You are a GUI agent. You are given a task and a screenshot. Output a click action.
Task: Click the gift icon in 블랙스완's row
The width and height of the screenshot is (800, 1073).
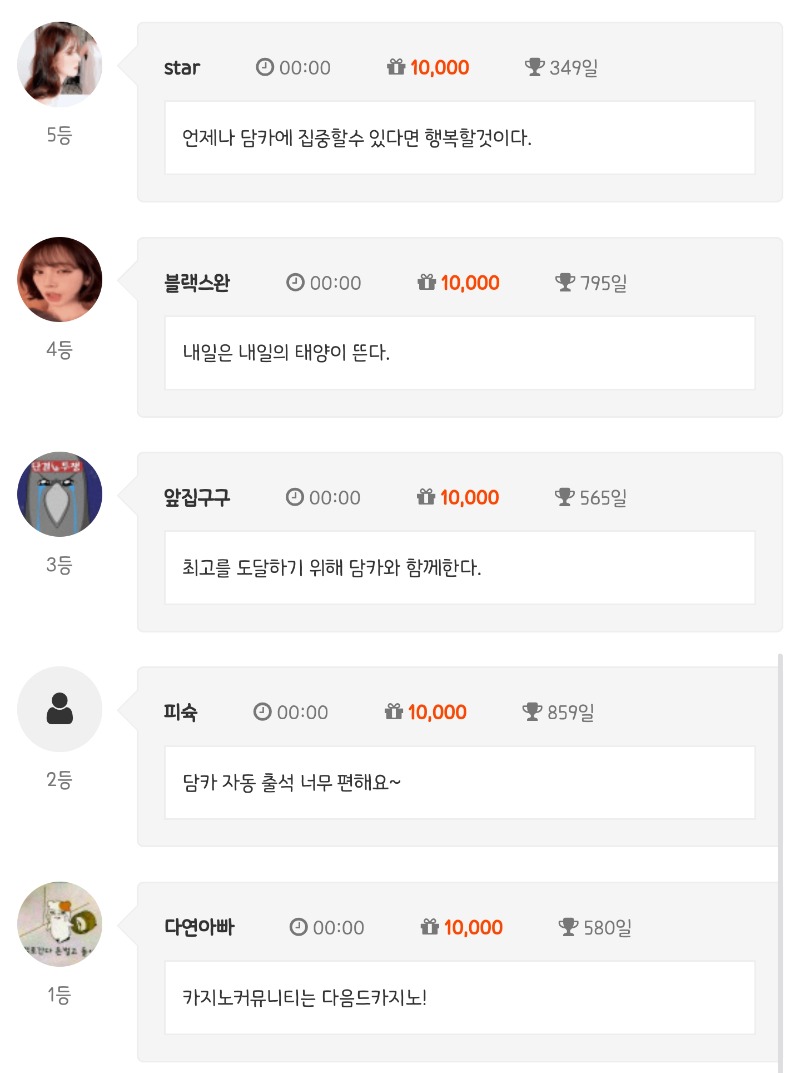[x=427, y=283]
